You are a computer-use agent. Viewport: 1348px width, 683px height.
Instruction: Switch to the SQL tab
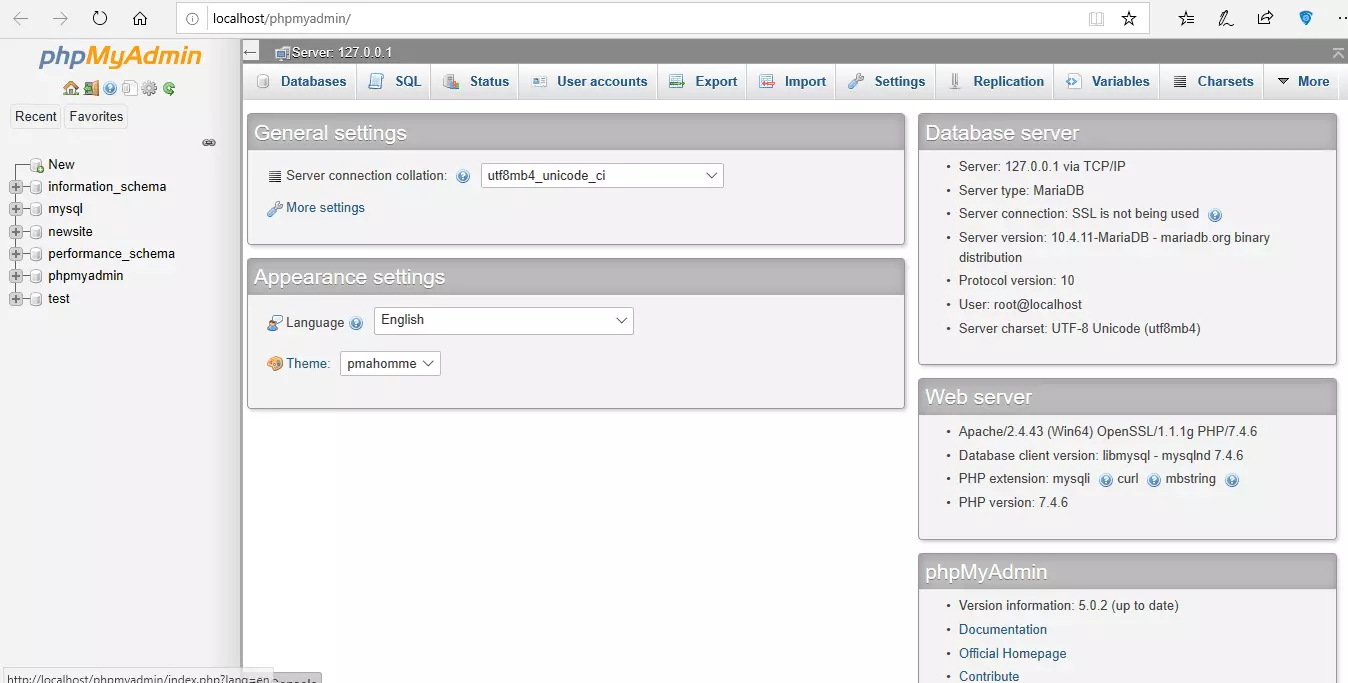(x=396, y=81)
